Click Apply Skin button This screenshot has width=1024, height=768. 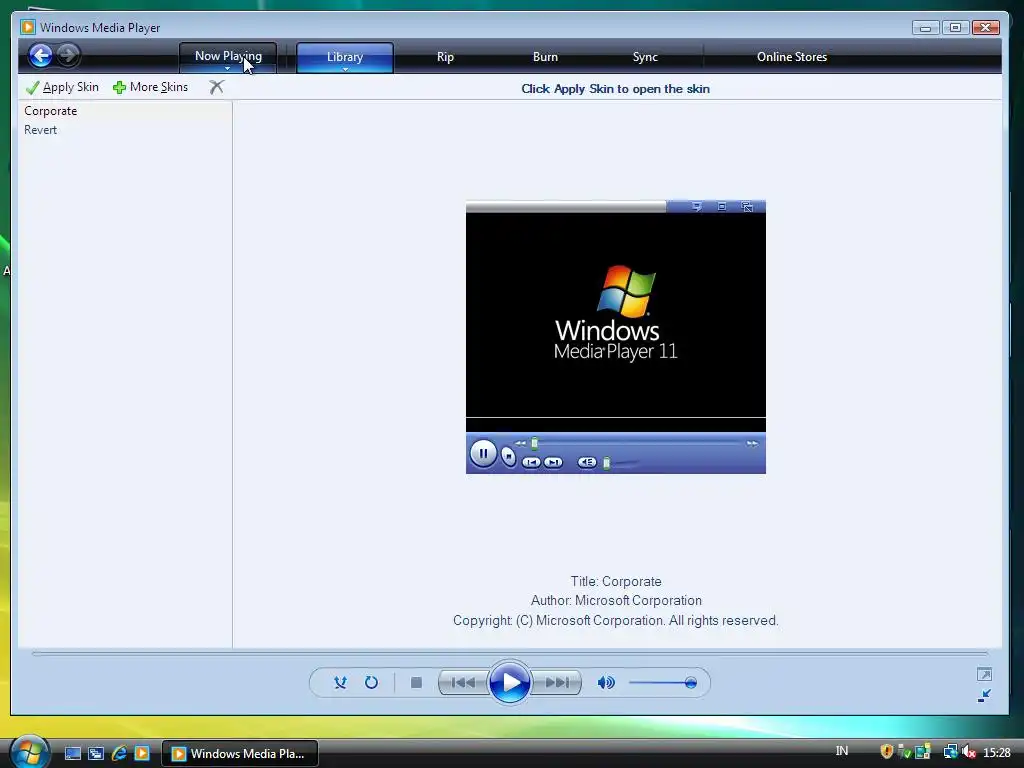click(x=62, y=87)
